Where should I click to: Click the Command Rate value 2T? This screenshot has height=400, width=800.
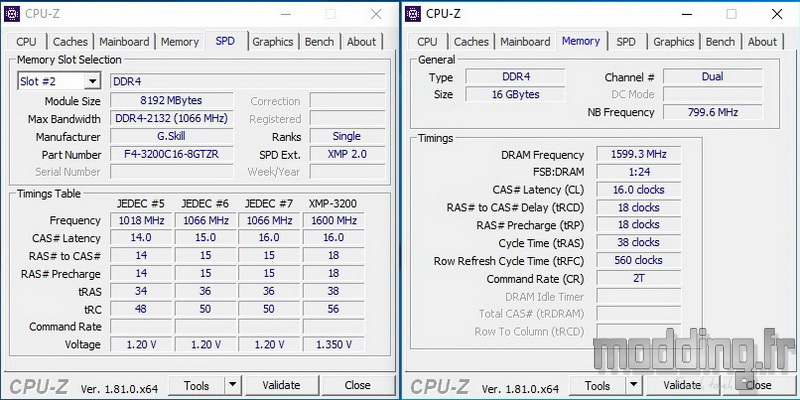(638, 278)
